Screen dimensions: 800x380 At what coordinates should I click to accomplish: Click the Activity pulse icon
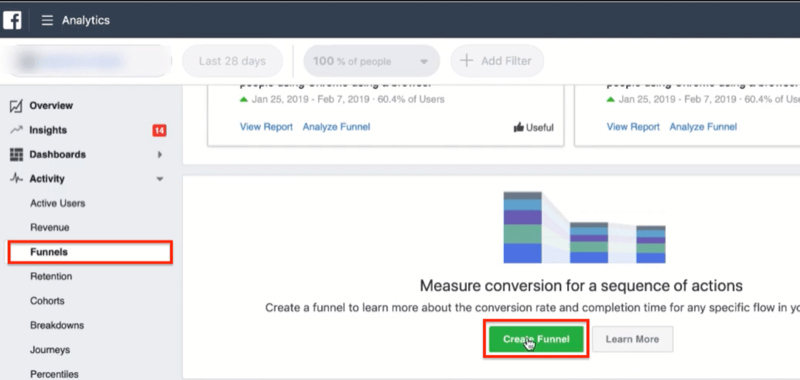pos(16,179)
